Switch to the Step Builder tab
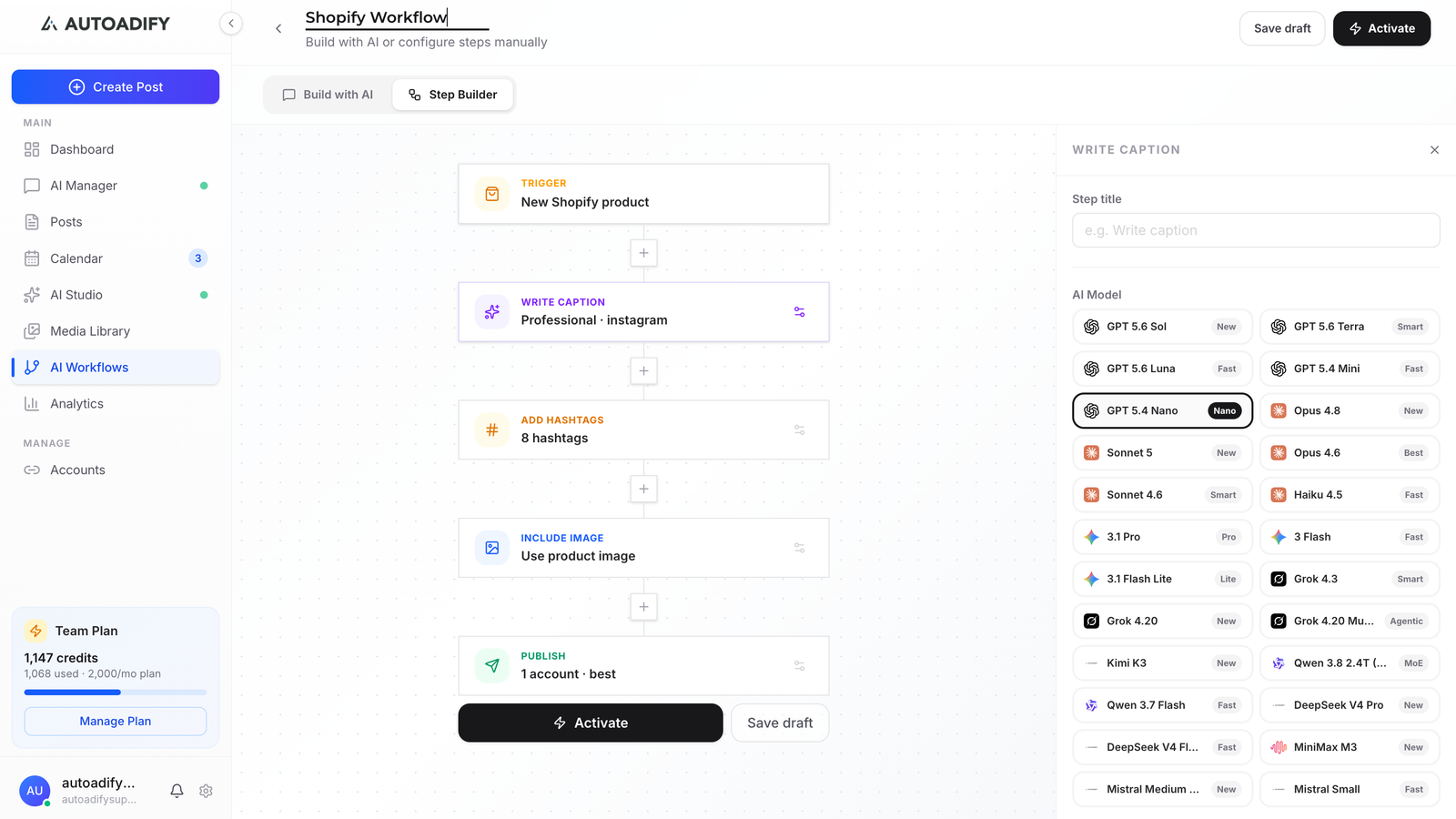Screen dimensions: 1456x819 (x=453, y=95)
